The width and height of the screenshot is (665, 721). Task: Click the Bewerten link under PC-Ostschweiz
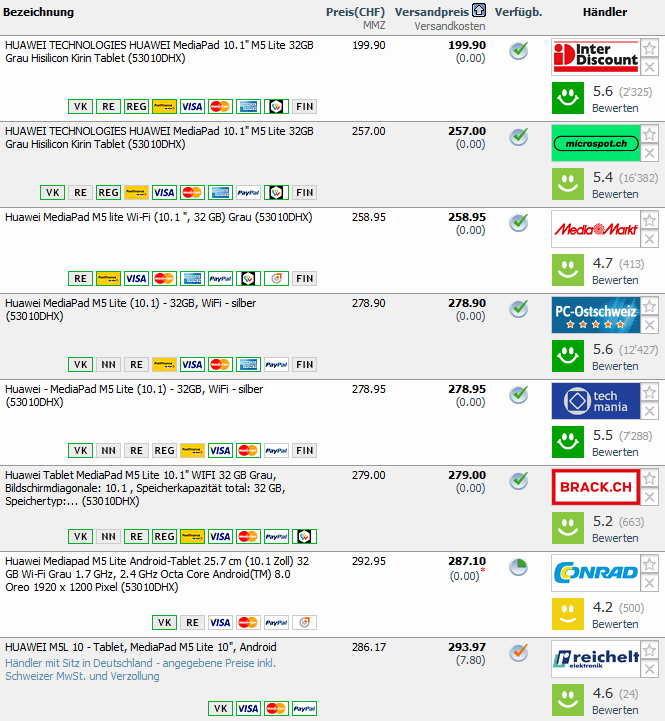615,366
